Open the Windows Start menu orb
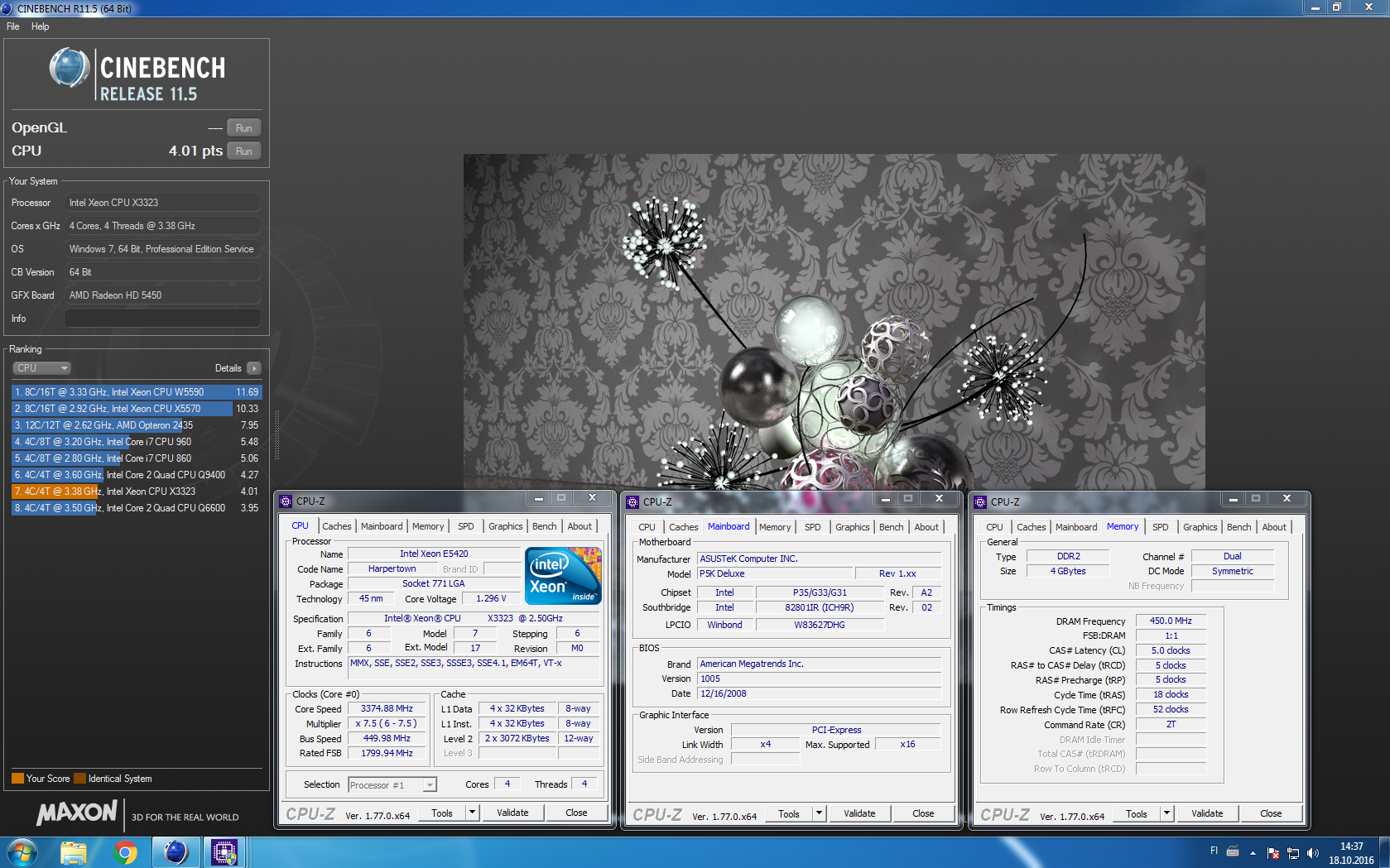1390x868 pixels. (22, 851)
